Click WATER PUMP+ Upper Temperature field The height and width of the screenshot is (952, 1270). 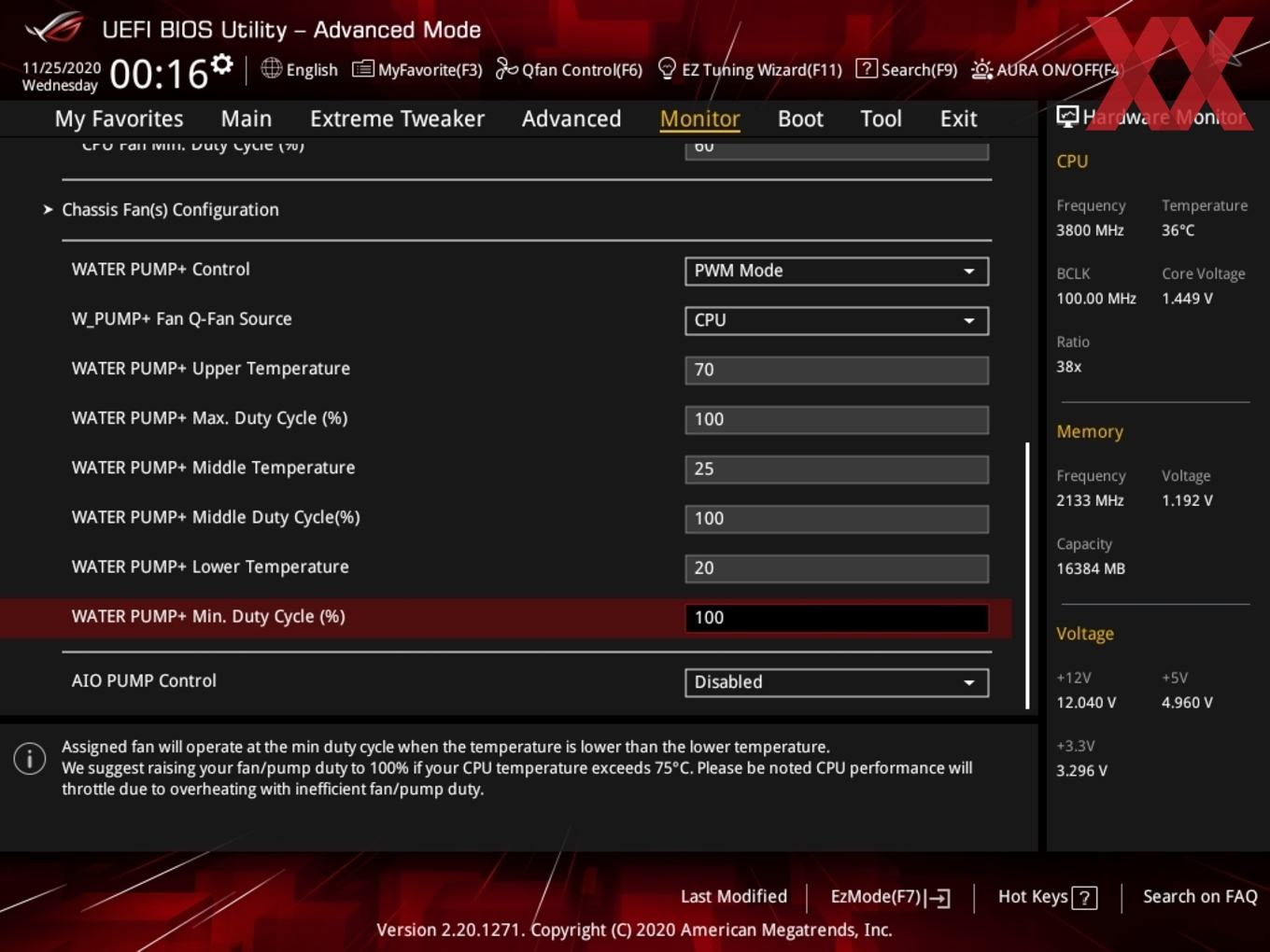(x=837, y=370)
